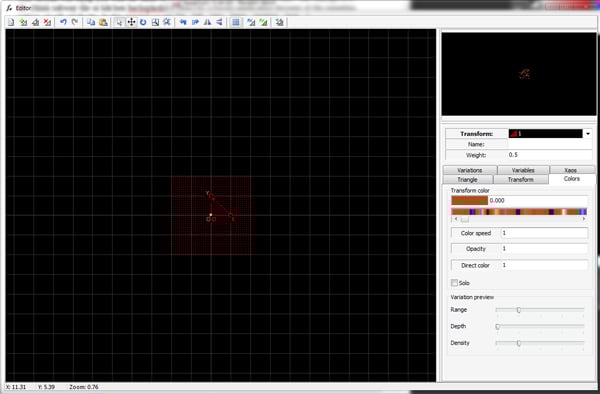
Task: Click the Weight value 0.5 field
Action: pos(550,155)
